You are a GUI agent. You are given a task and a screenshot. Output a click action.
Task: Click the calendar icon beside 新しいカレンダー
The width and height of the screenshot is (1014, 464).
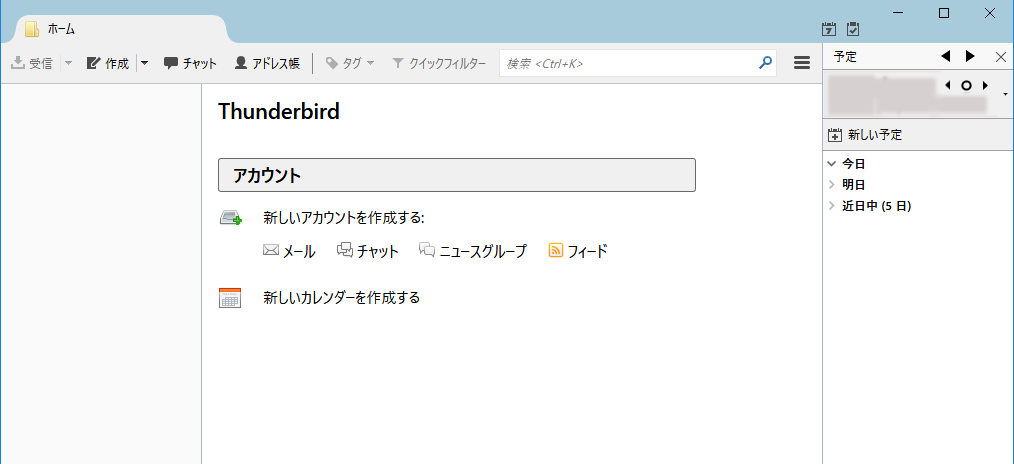230,298
